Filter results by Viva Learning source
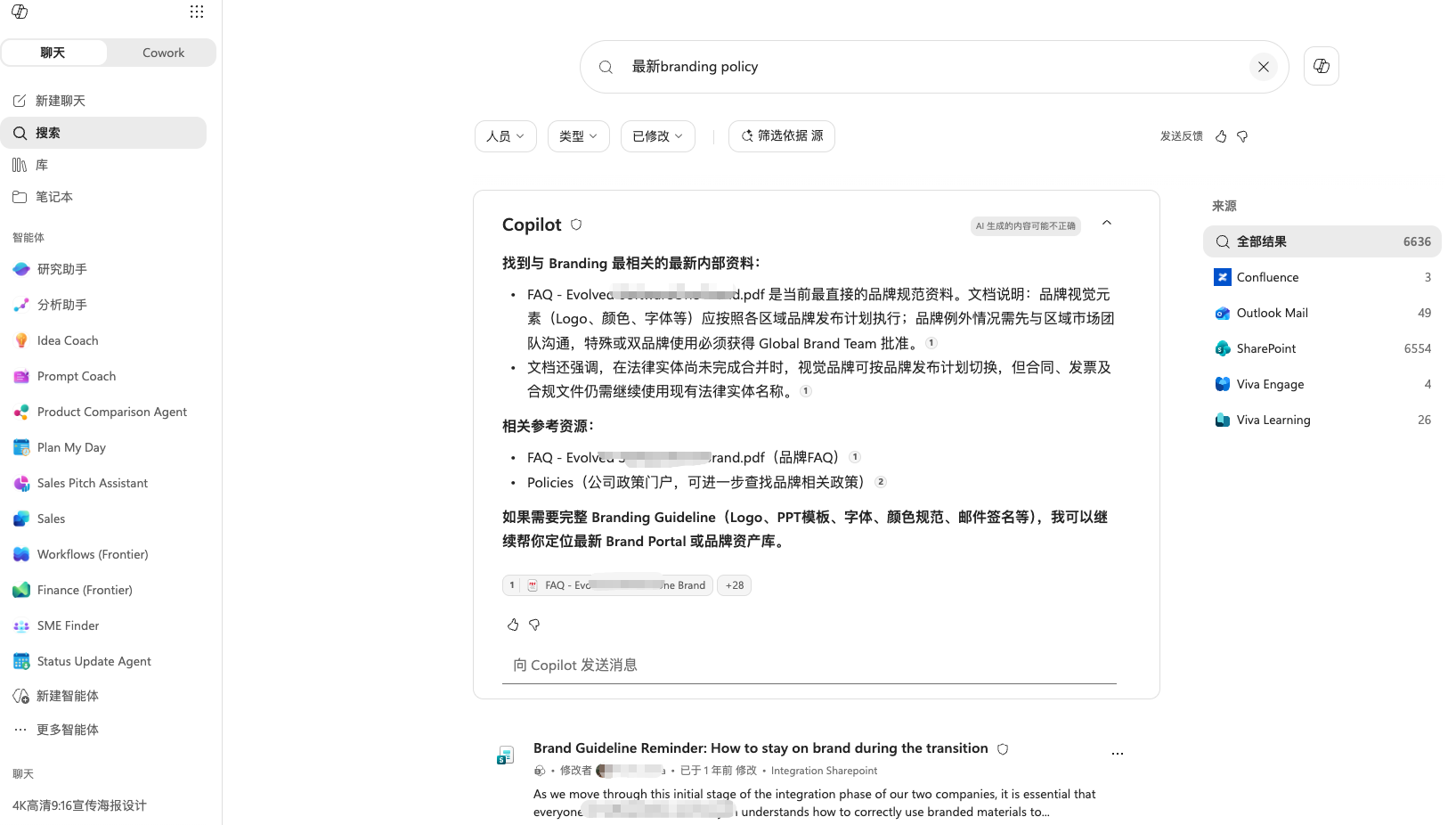This screenshot has height=825, width=1456. tap(1322, 420)
